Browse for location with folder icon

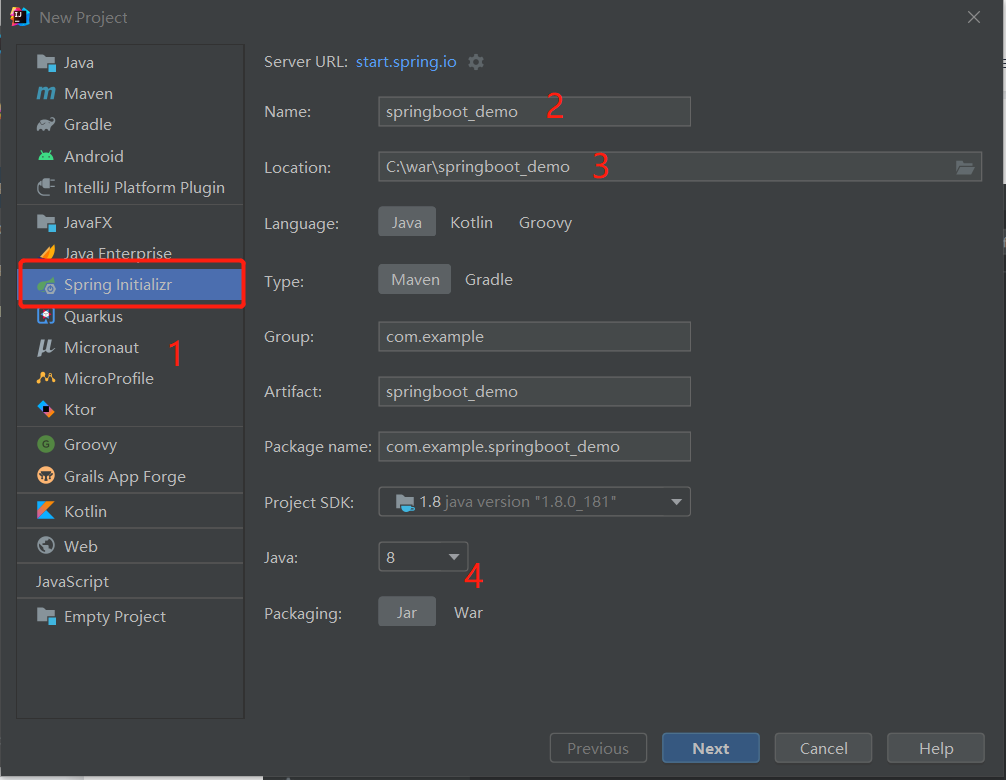pos(965,167)
